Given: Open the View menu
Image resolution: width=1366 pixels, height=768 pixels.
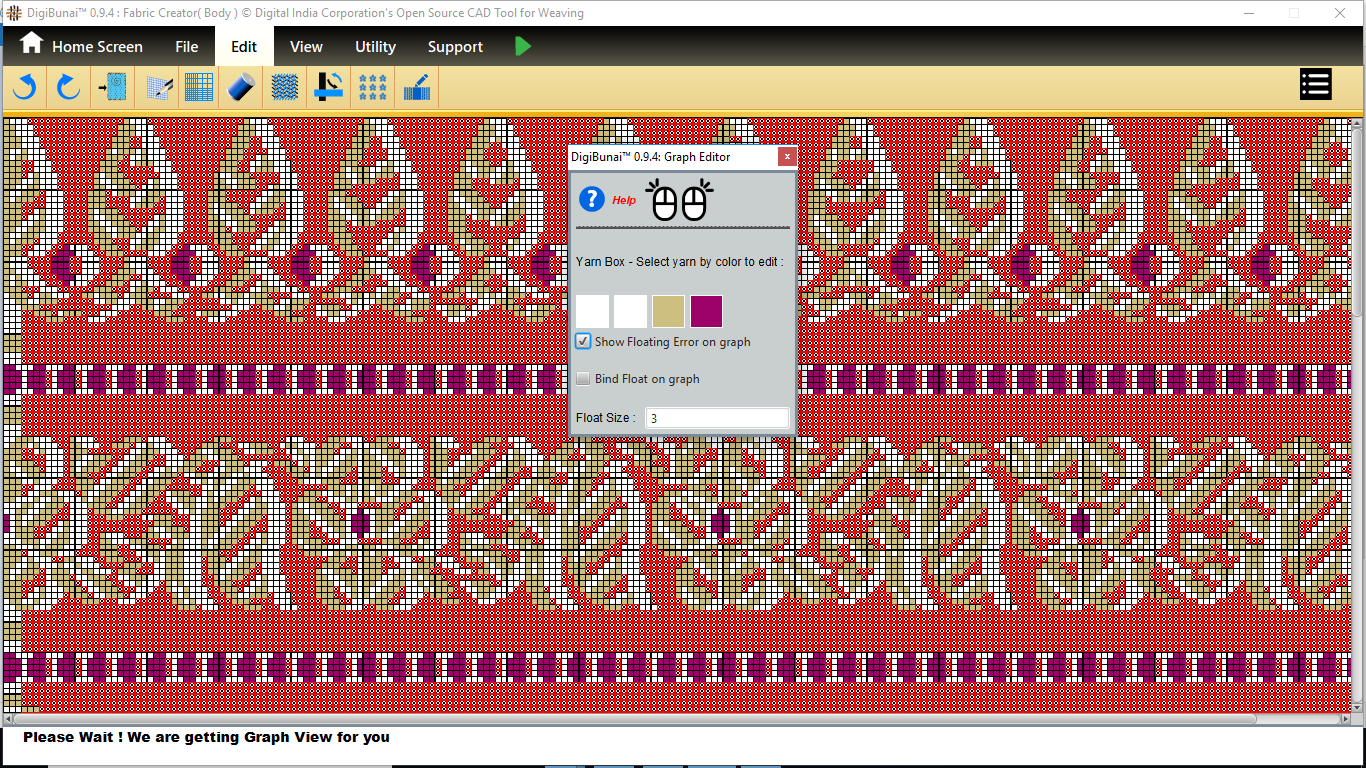Looking at the screenshot, I should tap(306, 47).
